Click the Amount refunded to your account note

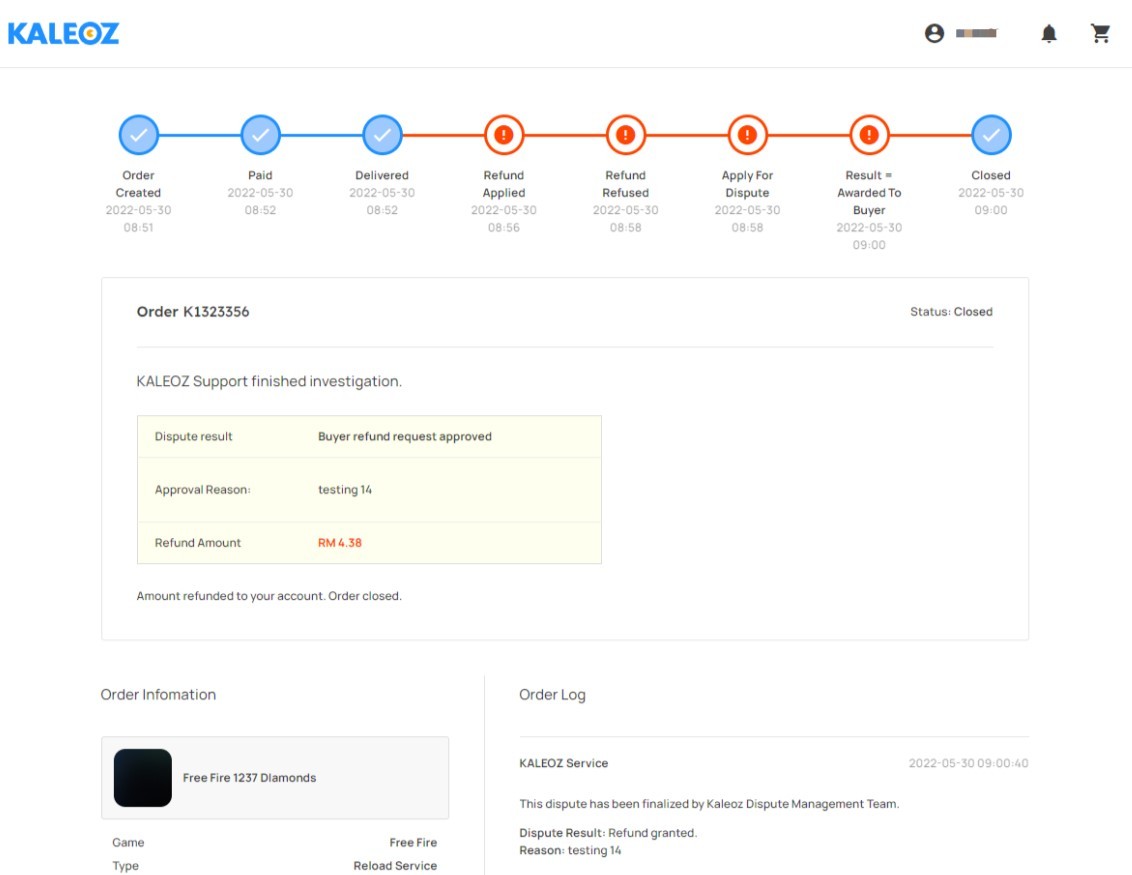[x=269, y=596]
